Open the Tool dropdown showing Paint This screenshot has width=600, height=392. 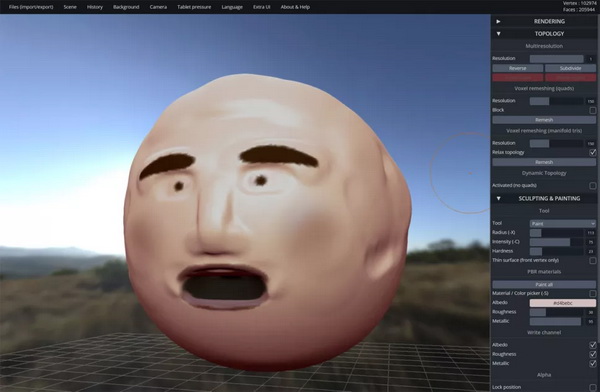coord(562,223)
